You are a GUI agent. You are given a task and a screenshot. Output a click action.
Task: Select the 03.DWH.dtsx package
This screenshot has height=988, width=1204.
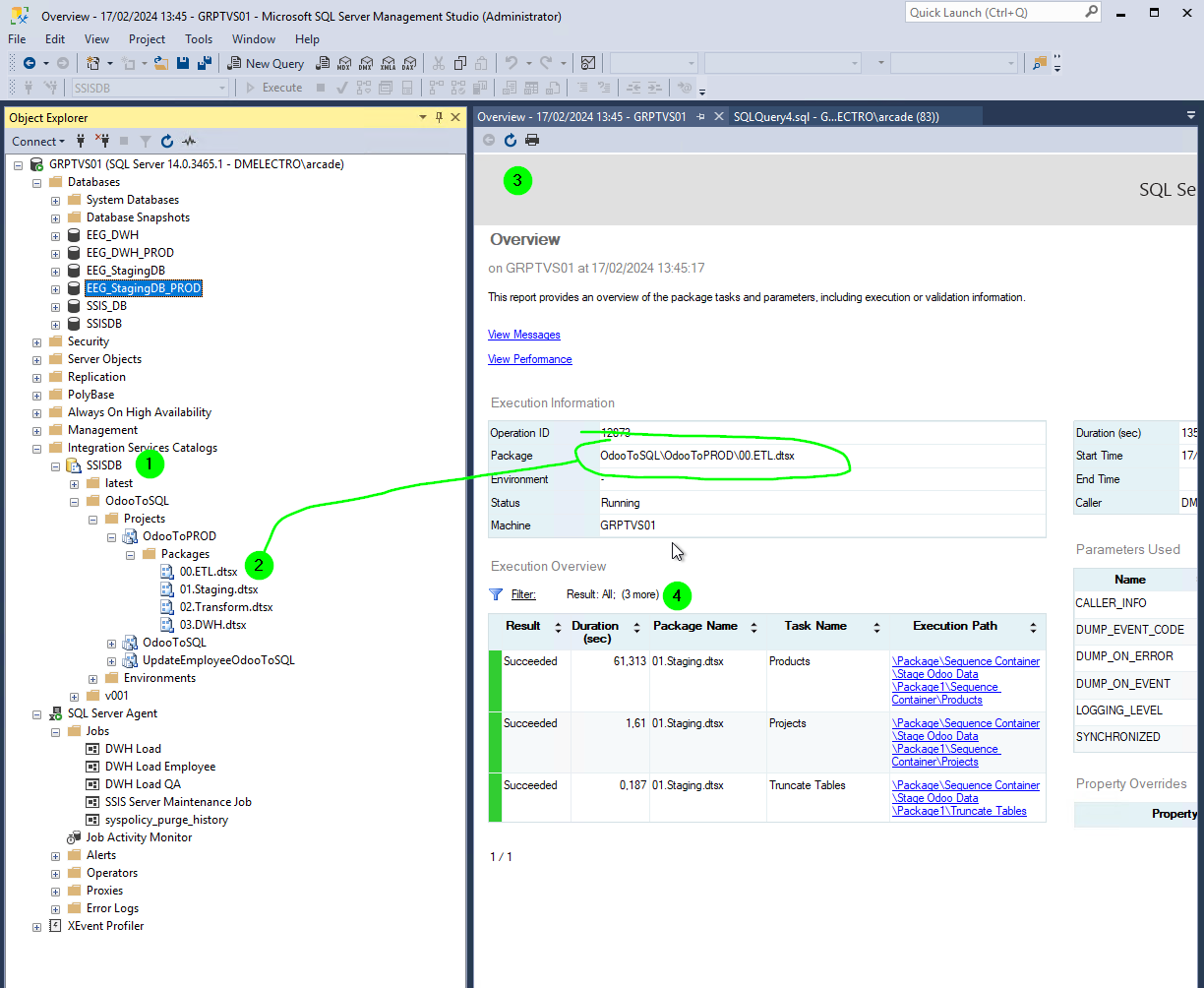pyautogui.click(x=212, y=625)
